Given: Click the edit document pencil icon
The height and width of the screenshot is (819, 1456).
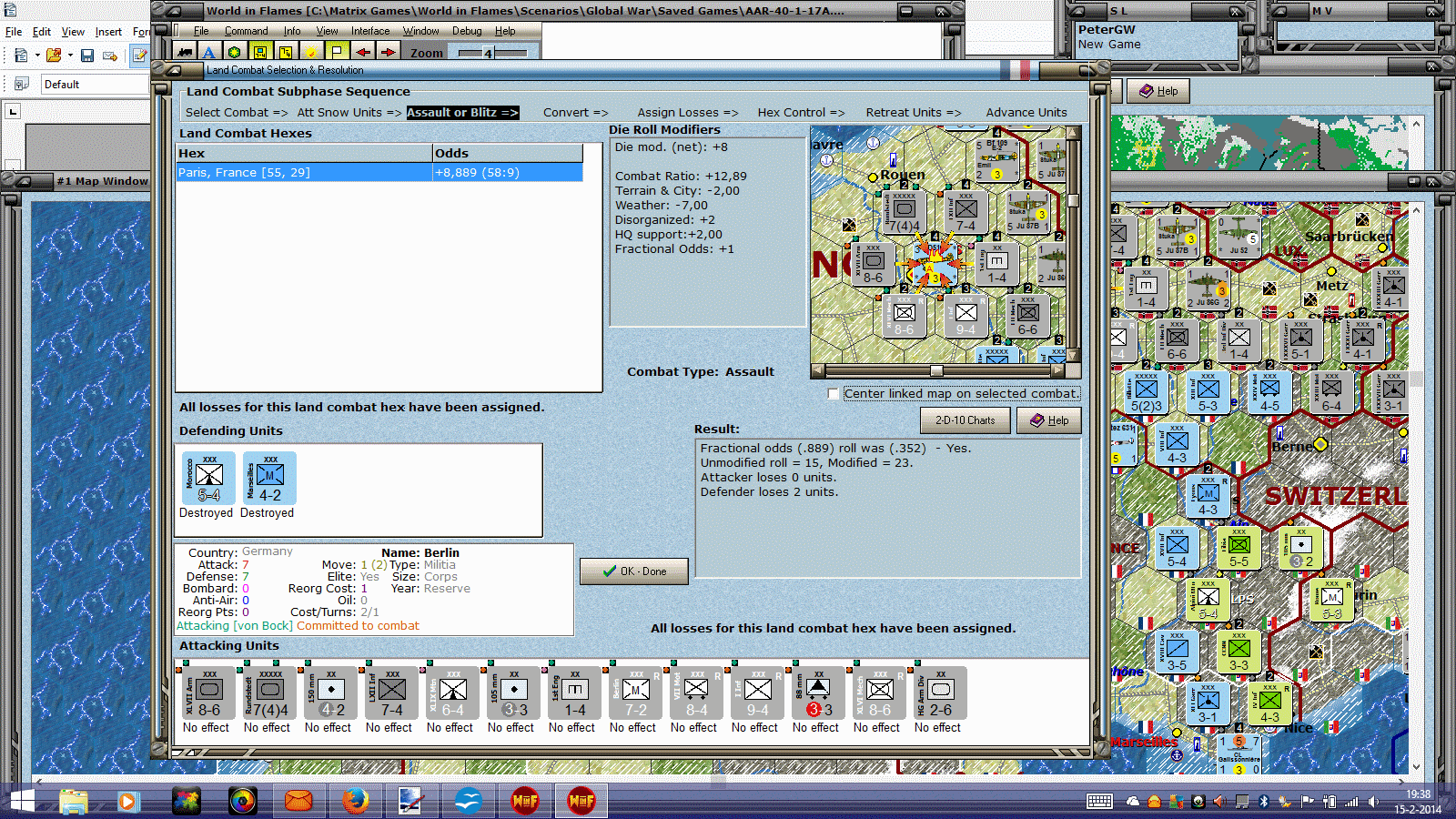Looking at the screenshot, I should click(x=139, y=56).
